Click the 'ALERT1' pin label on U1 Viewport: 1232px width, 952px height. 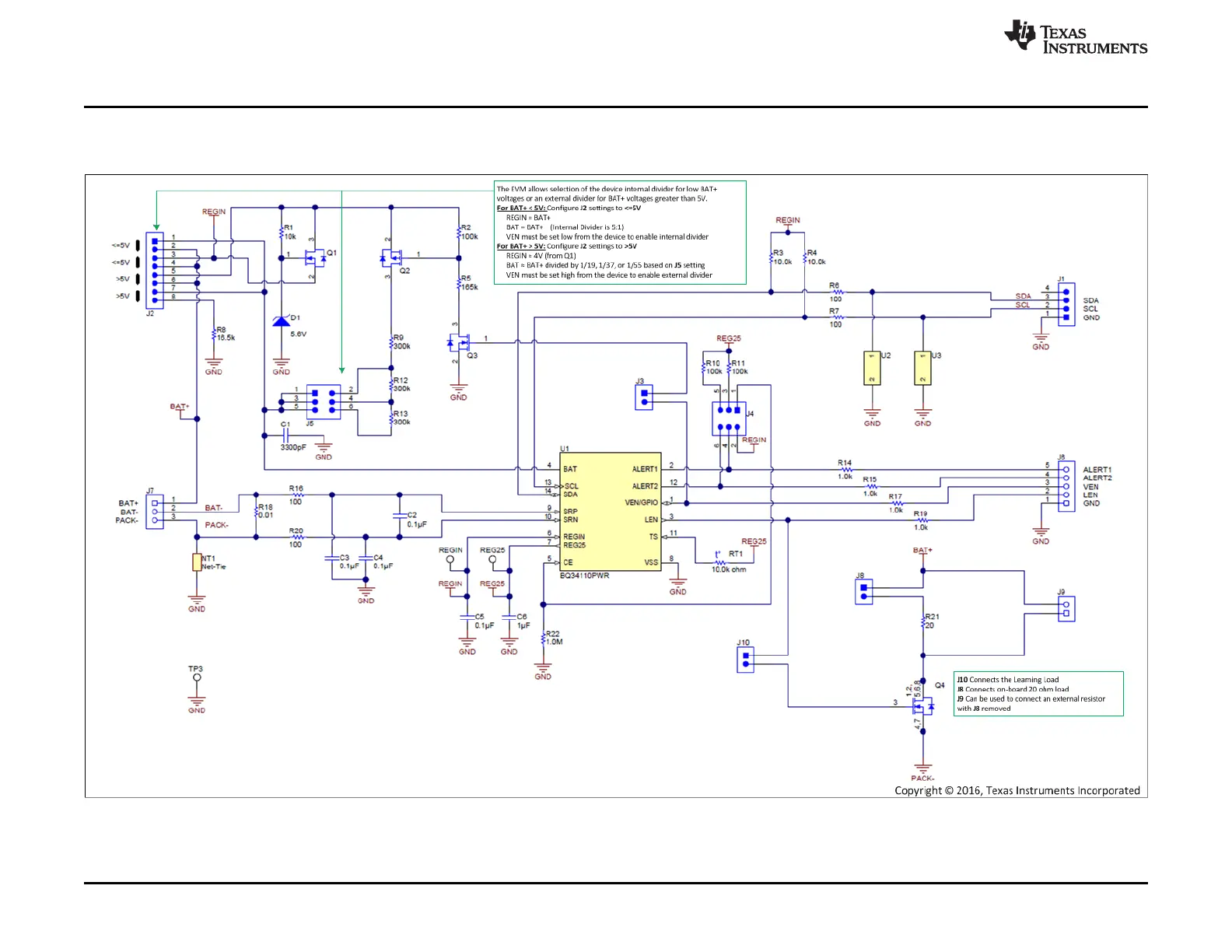[x=645, y=469]
